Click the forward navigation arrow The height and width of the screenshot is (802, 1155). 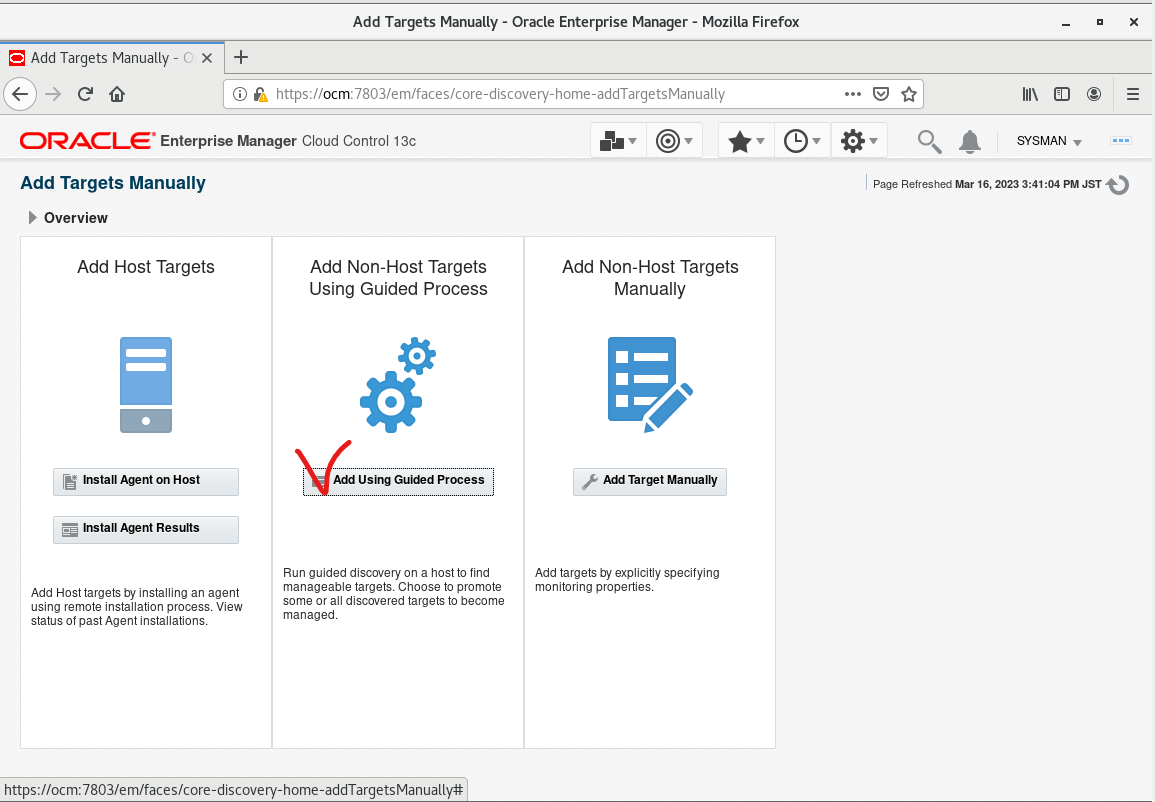click(53, 94)
